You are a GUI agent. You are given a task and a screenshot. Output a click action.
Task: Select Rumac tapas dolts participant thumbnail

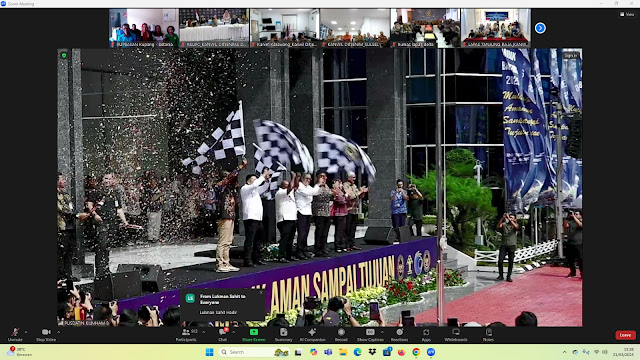tap(425, 28)
